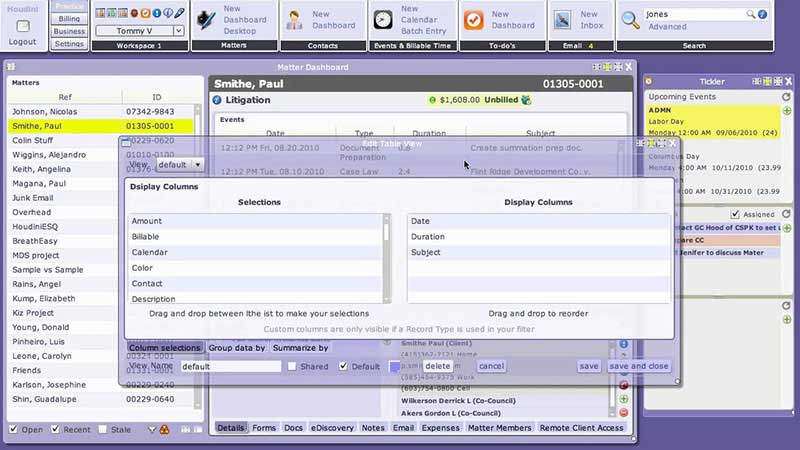This screenshot has height=450, width=800.
Task: Toggle the Default checkbox
Action: 343,366
